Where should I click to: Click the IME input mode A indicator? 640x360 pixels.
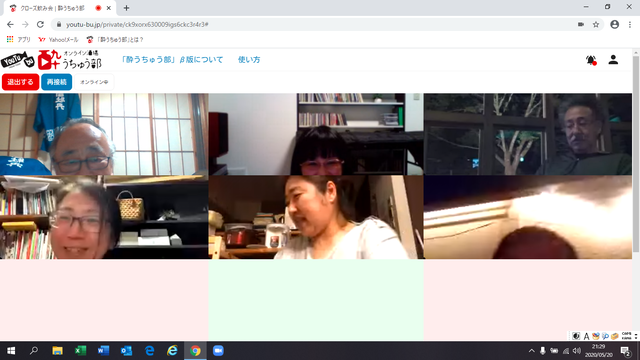tap(587, 336)
